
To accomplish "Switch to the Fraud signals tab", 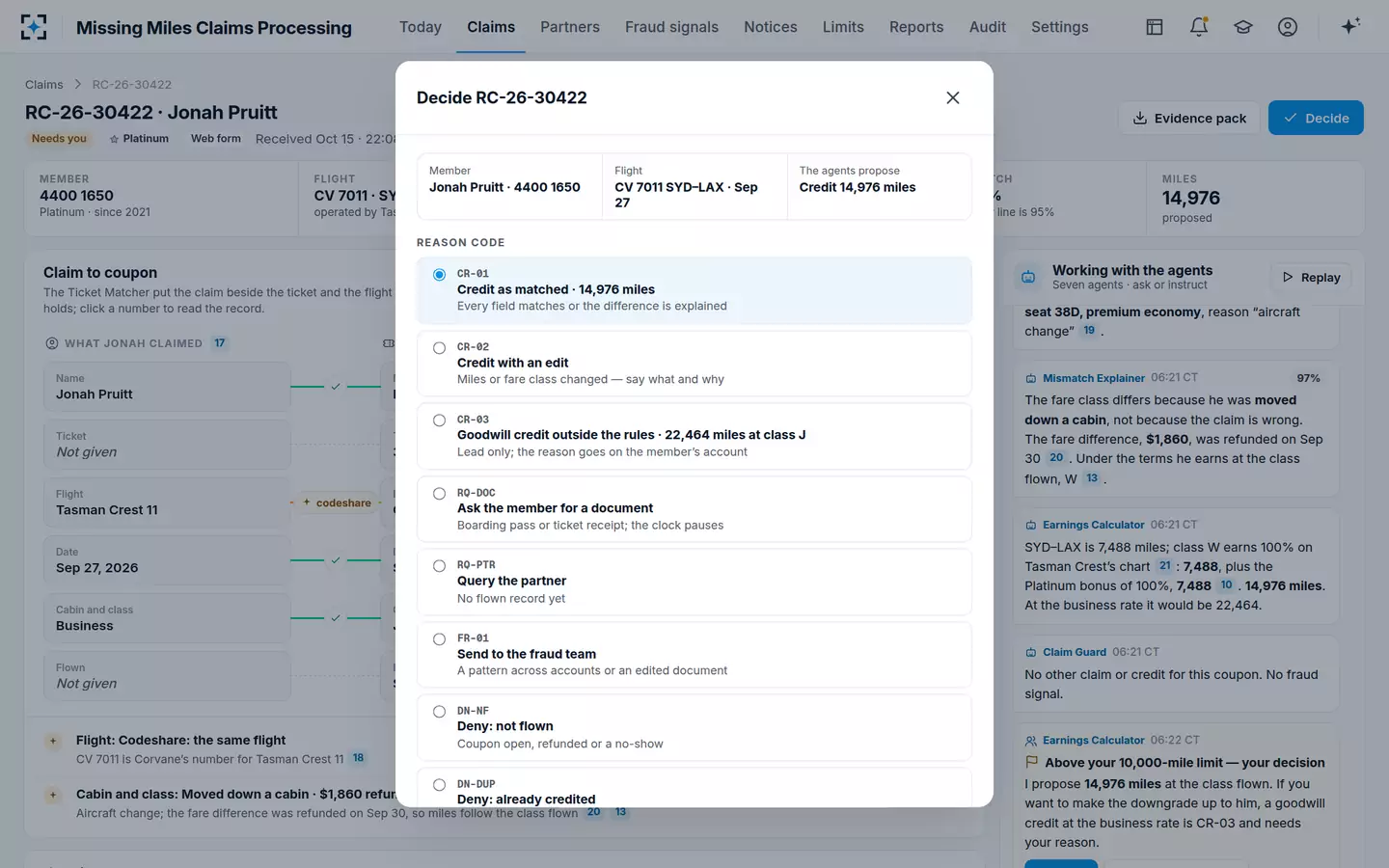I will 671,27.
